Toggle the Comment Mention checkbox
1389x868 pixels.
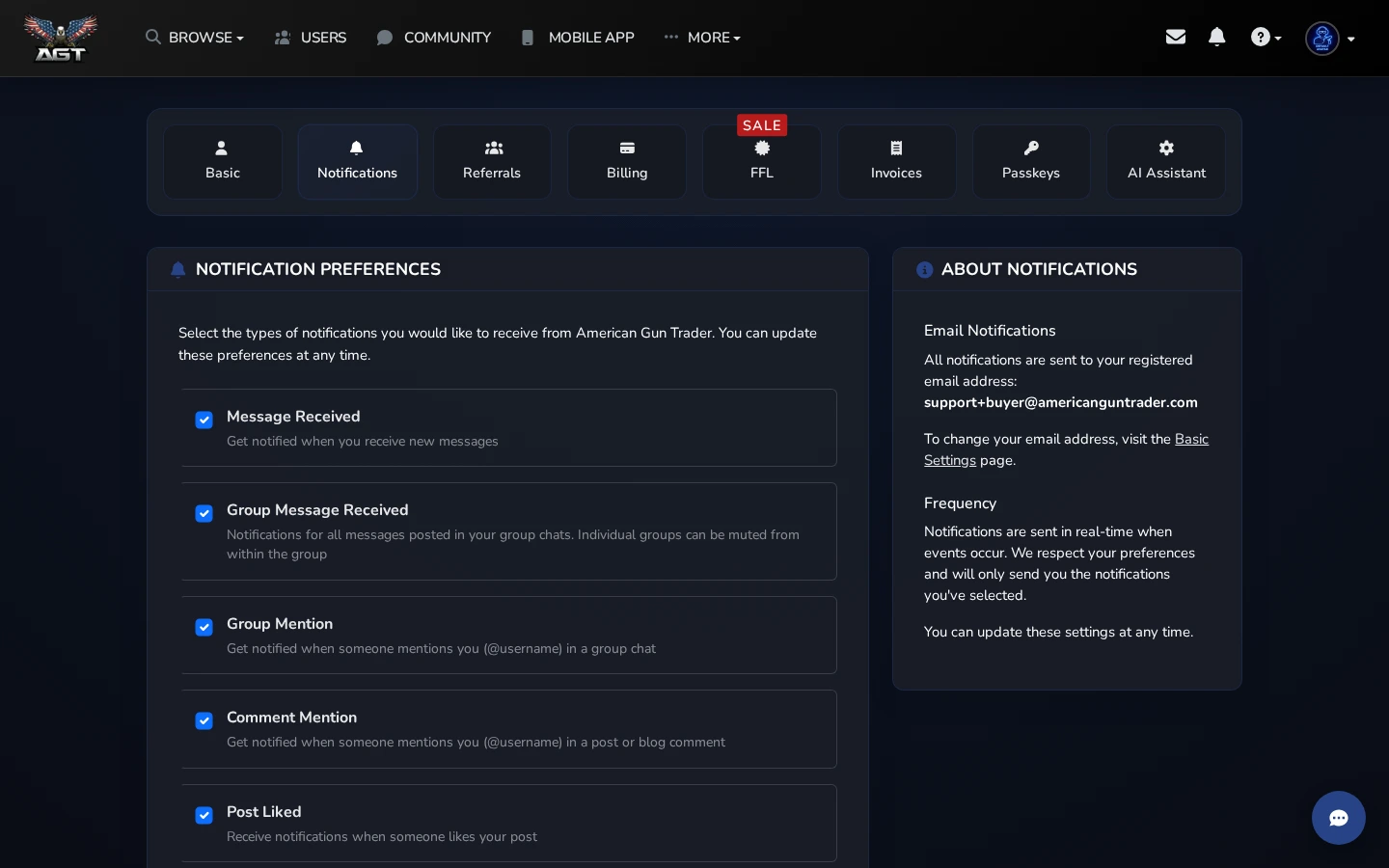(204, 720)
